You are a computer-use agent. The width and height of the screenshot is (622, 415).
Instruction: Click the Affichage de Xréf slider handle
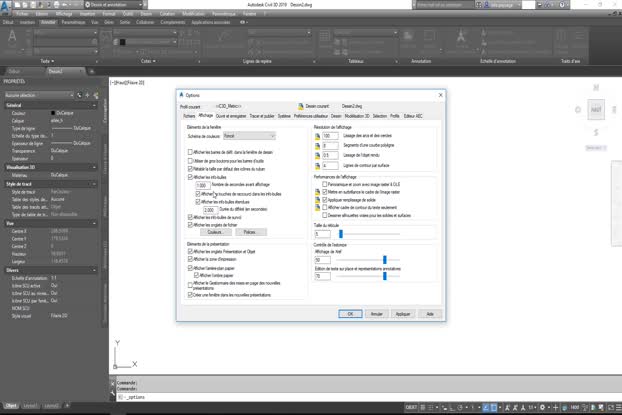pos(385,260)
